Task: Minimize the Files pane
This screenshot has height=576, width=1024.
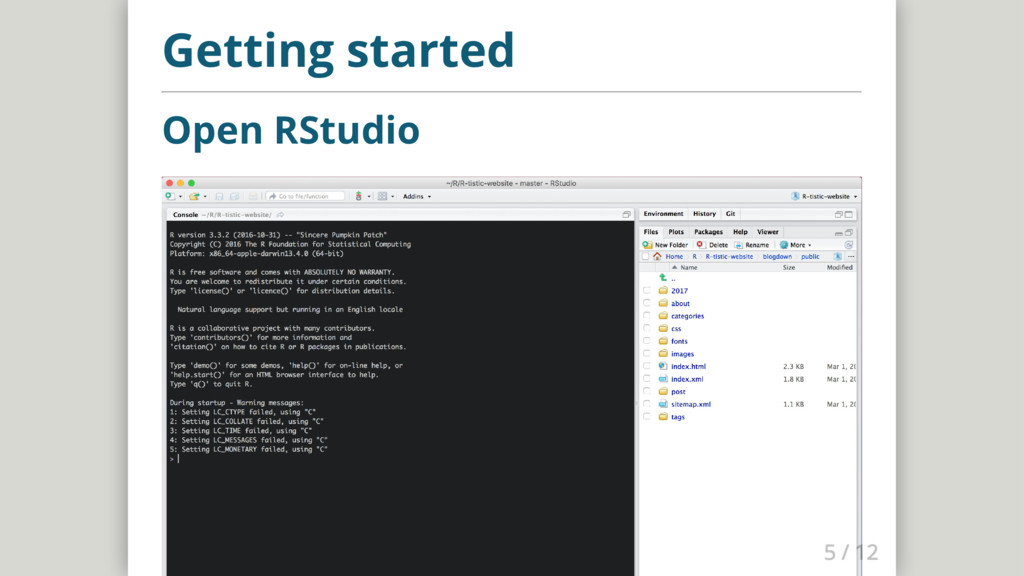Action: tap(839, 232)
